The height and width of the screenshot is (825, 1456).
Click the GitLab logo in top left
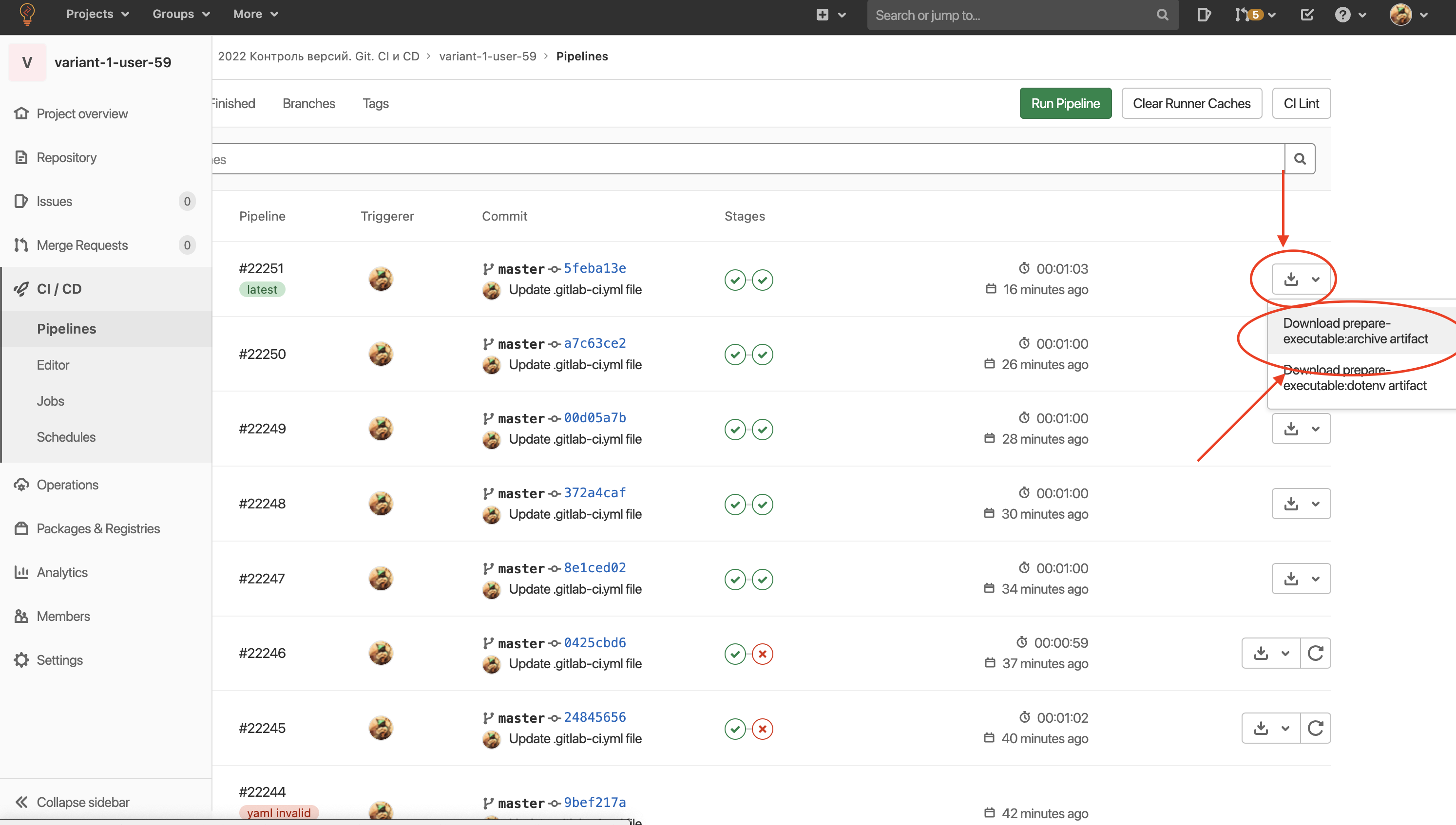(27, 14)
